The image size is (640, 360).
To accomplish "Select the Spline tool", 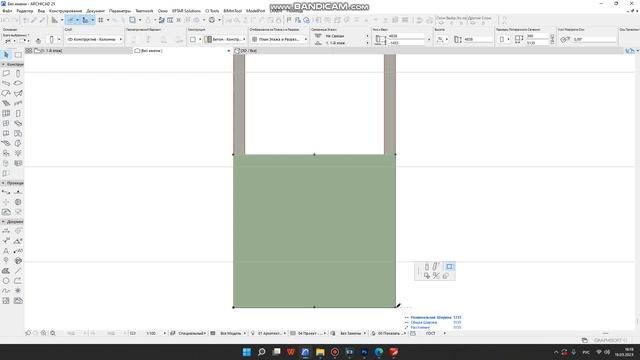I will point(6,291).
